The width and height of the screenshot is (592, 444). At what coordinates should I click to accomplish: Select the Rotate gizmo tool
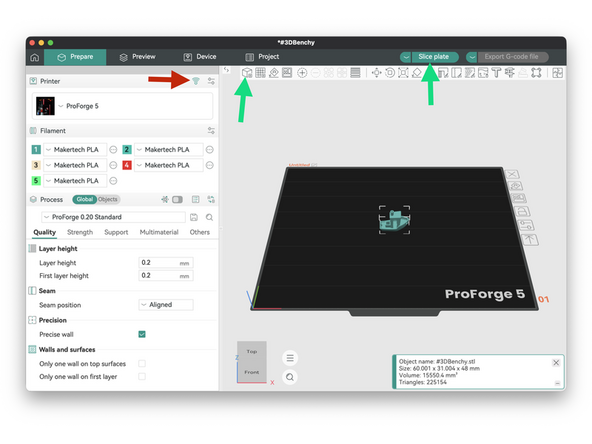(x=390, y=72)
